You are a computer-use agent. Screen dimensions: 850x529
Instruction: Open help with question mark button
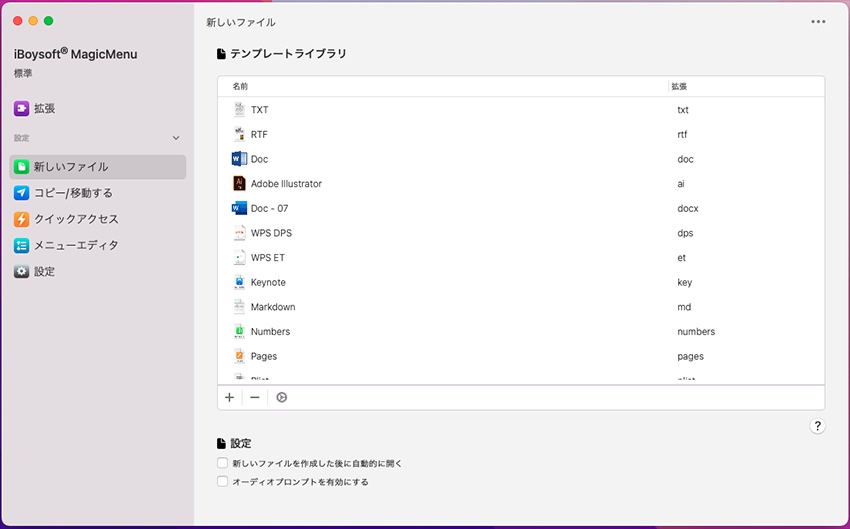click(x=817, y=426)
